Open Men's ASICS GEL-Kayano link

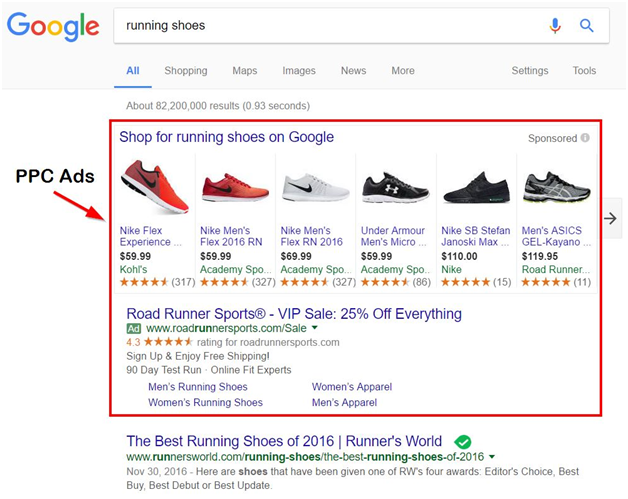556,236
